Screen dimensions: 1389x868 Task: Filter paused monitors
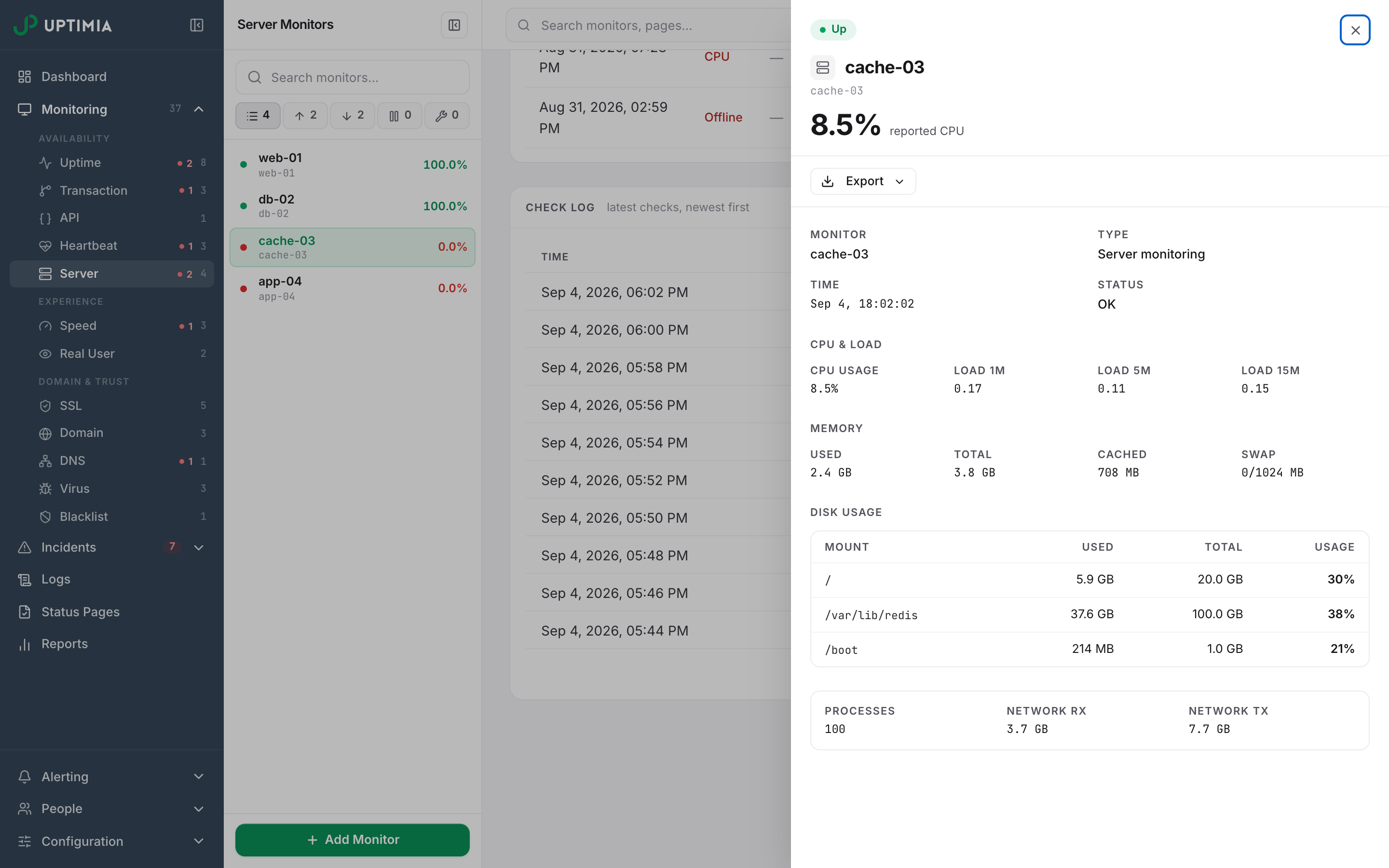[x=399, y=115]
